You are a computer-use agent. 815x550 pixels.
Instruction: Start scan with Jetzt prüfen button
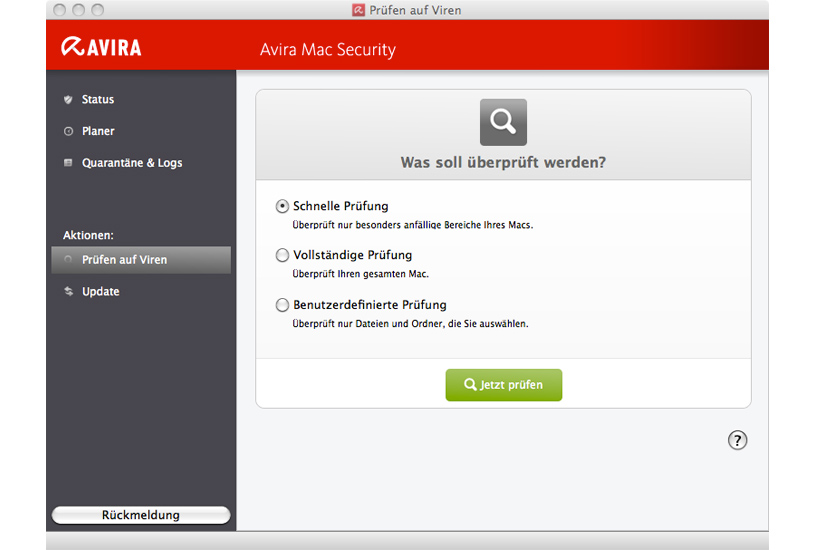[504, 385]
